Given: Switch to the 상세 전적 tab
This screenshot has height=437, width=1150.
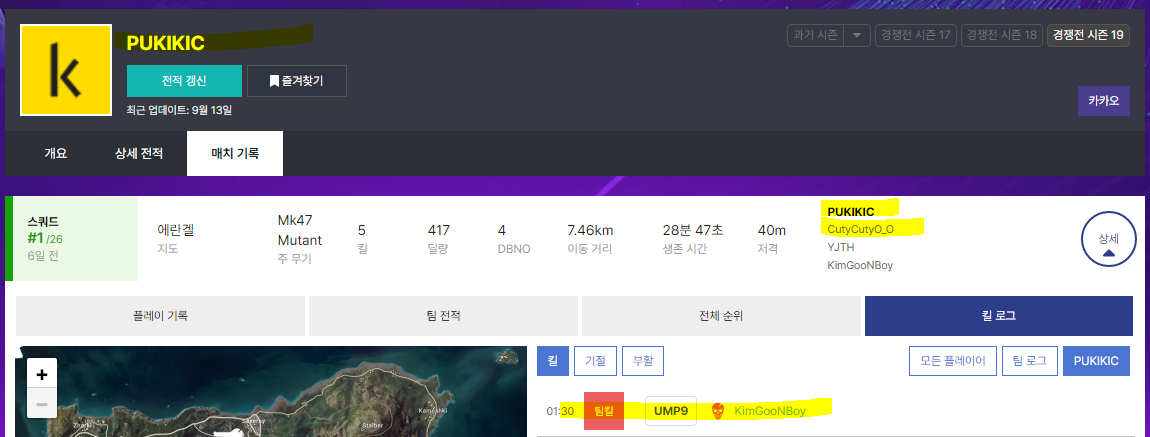Looking at the screenshot, I should 134,154.
